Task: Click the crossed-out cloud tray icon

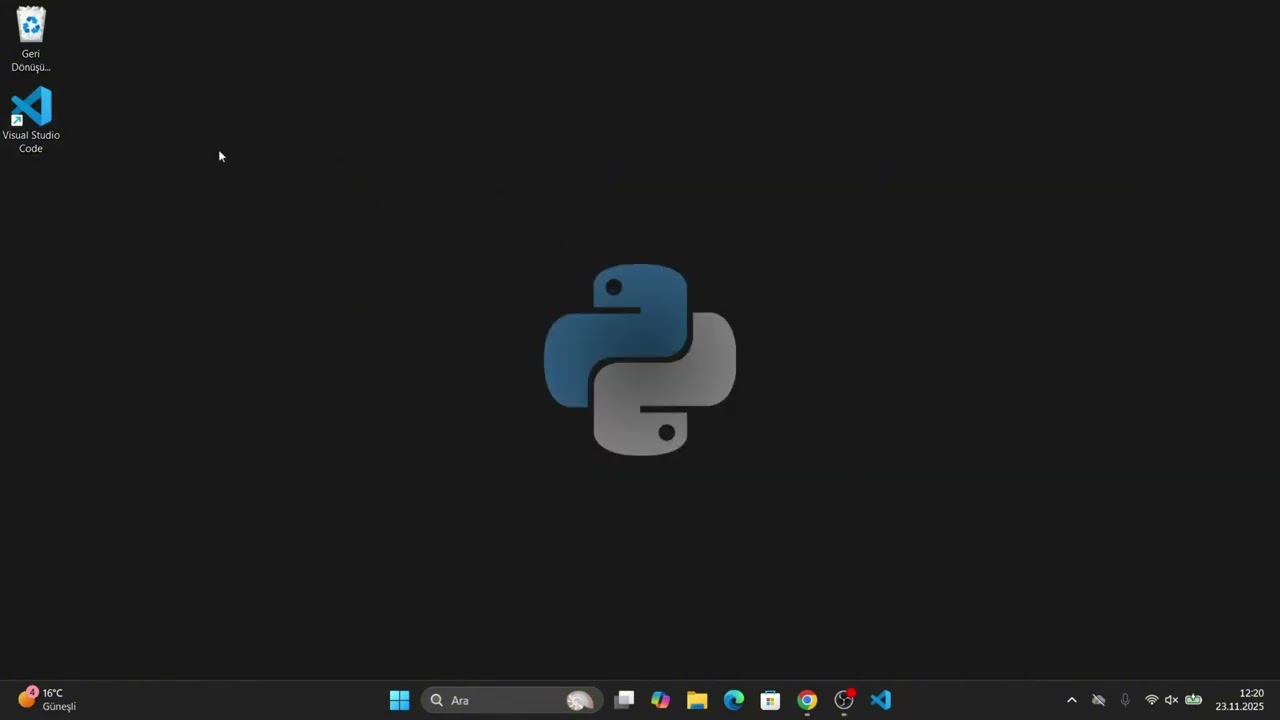Action: point(1098,700)
